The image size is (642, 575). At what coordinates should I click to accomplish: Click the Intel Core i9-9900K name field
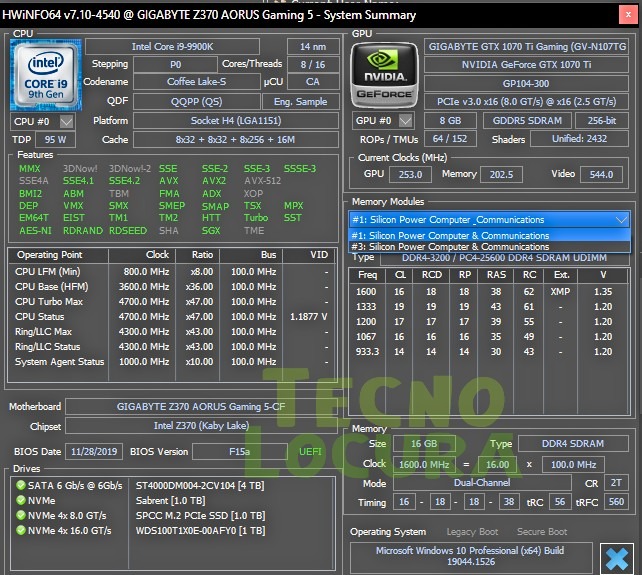point(172,47)
